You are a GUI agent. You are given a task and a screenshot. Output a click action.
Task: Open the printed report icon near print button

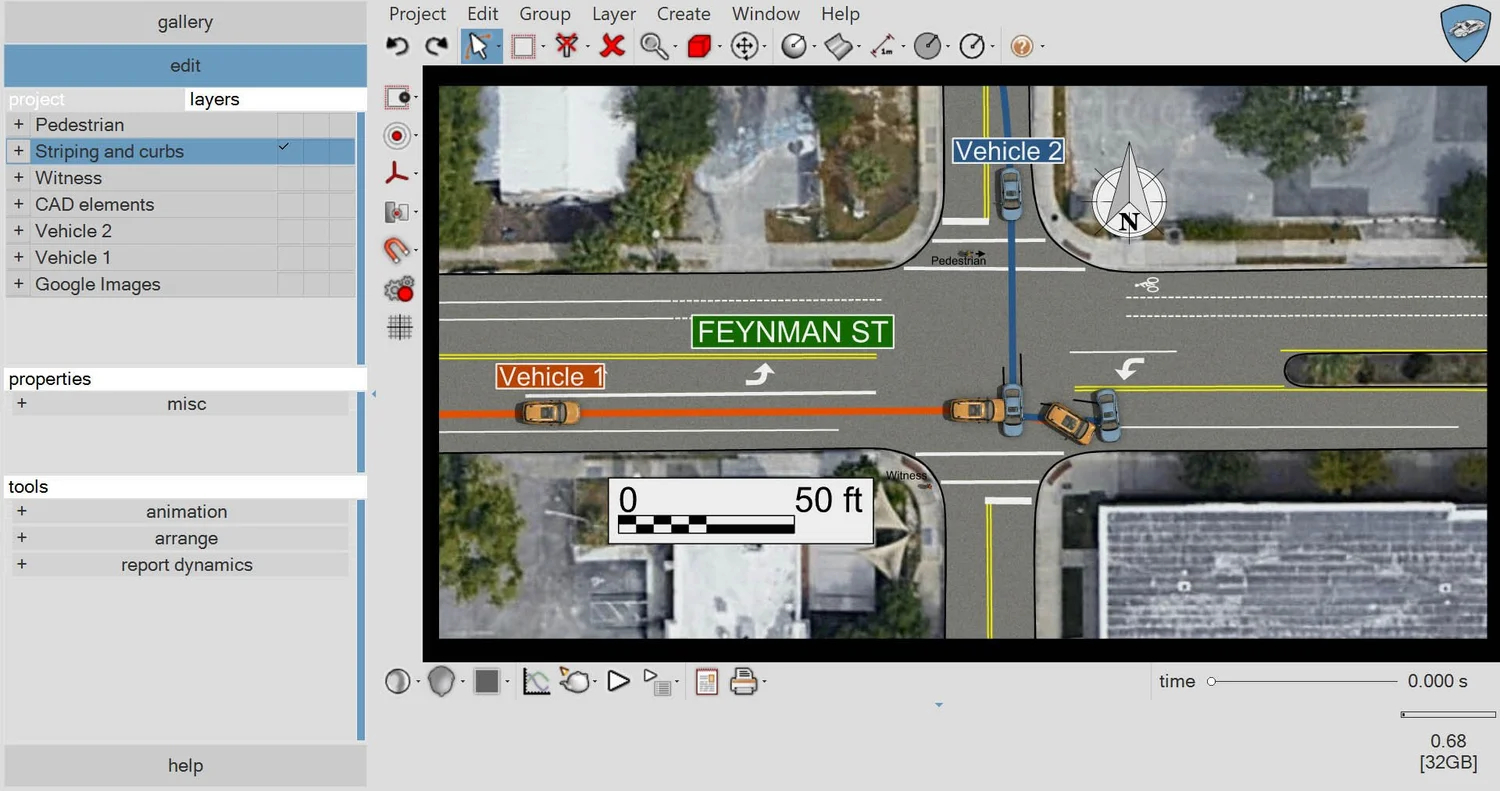point(706,680)
